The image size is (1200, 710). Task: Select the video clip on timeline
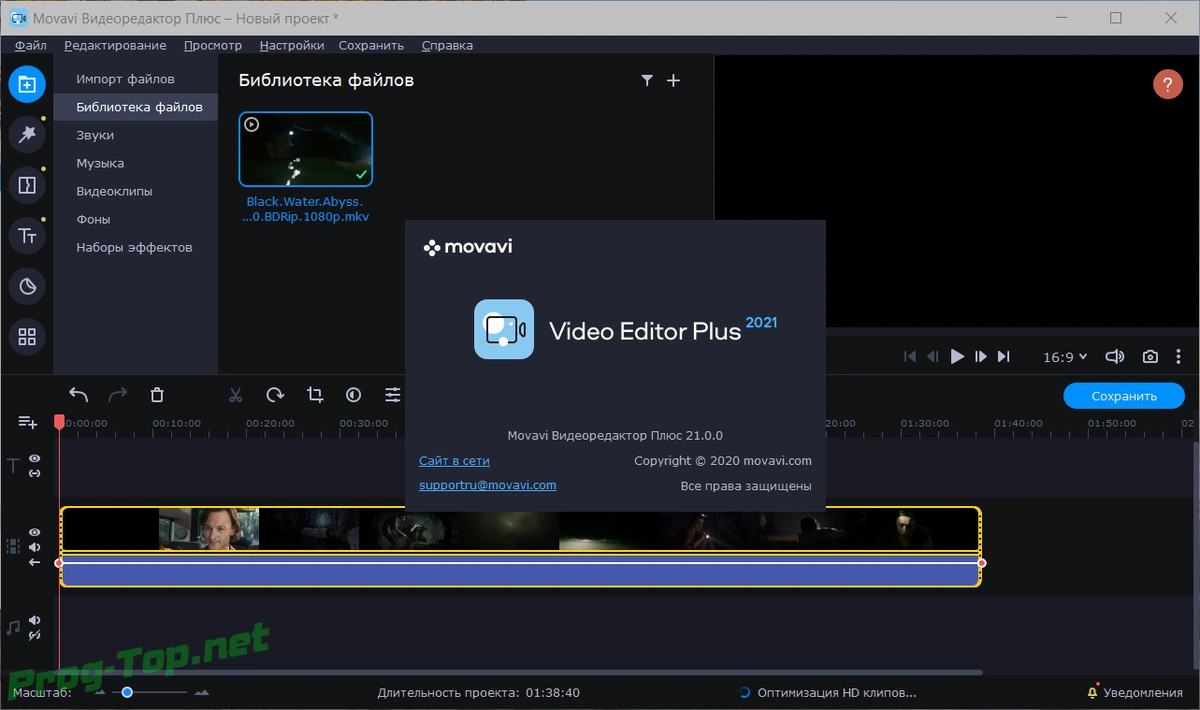pos(520,530)
